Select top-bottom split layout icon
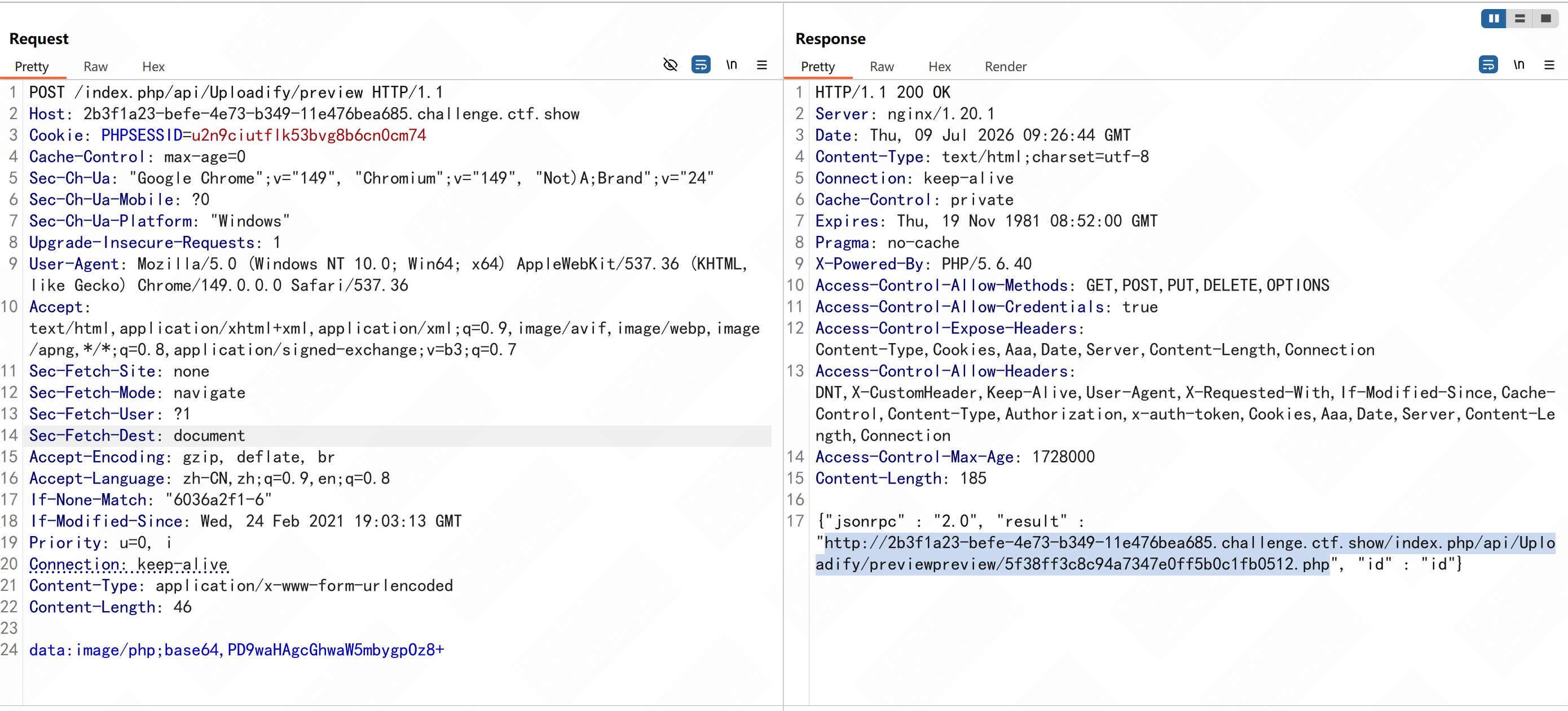This screenshot has height=711, width=1568. coord(1520,19)
